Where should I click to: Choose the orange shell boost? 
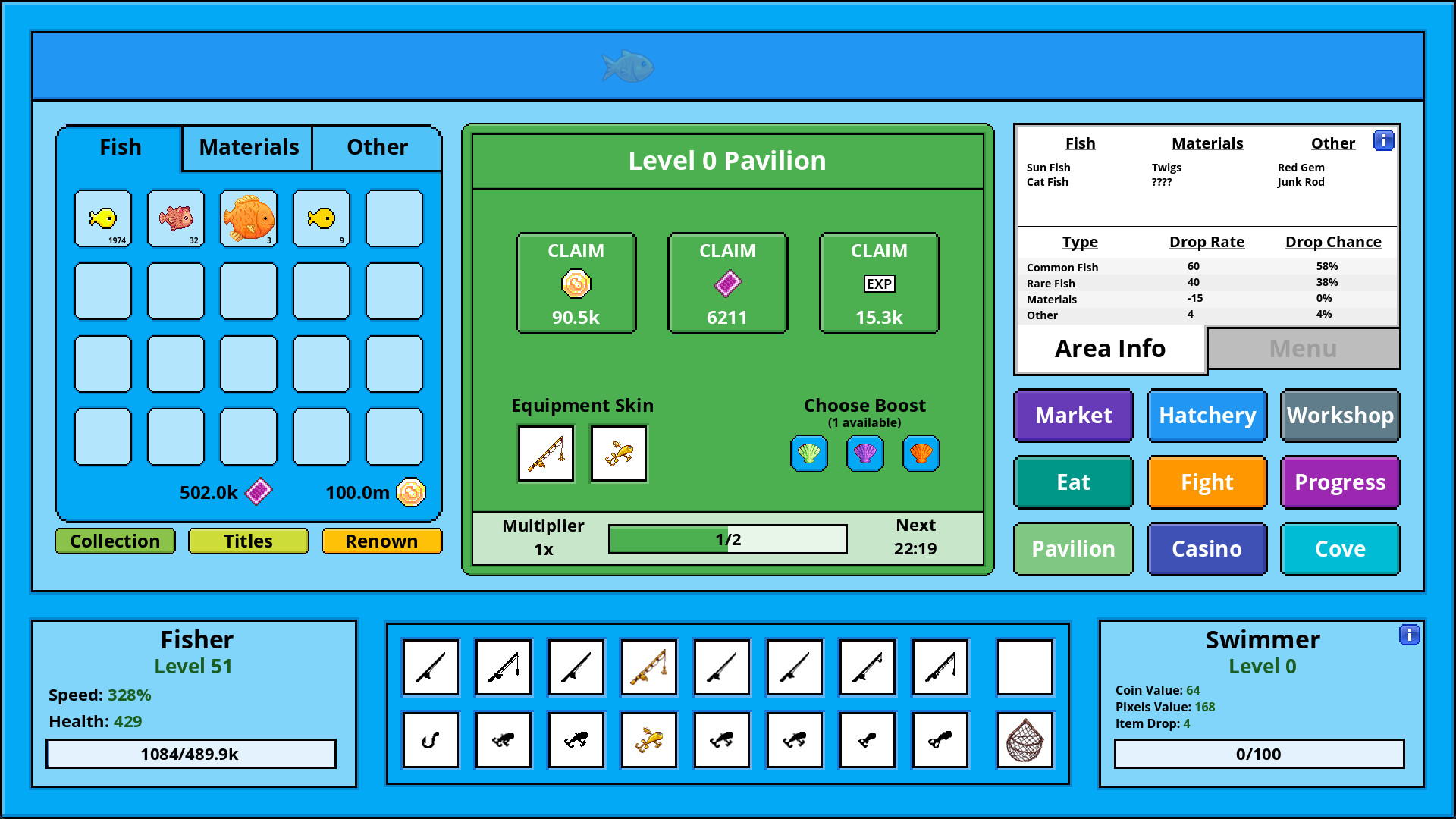click(921, 453)
